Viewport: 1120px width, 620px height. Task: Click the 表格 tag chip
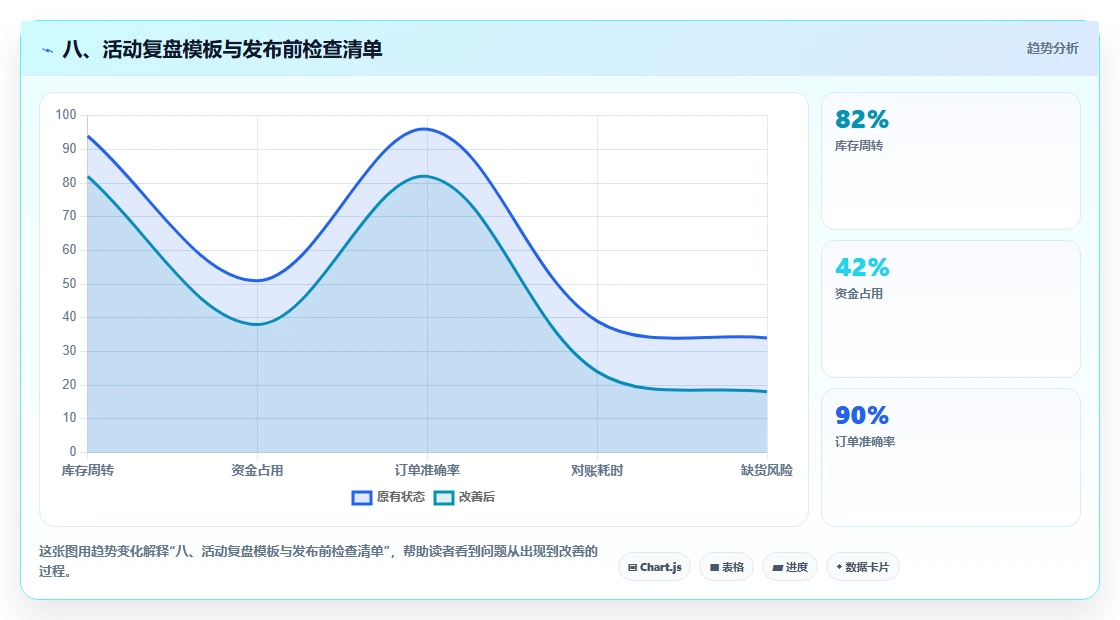726,567
